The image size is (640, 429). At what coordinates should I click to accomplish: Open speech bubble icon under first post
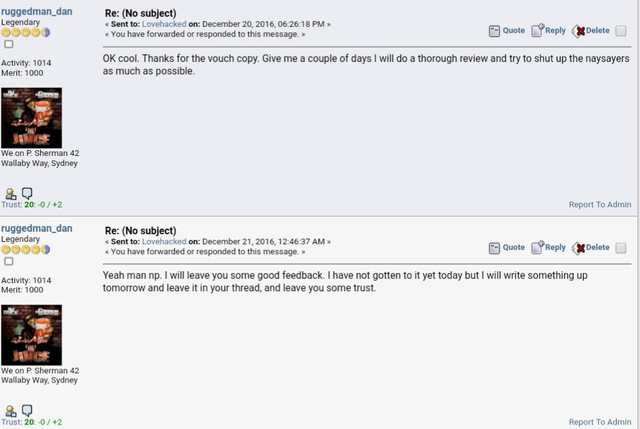point(27,193)
